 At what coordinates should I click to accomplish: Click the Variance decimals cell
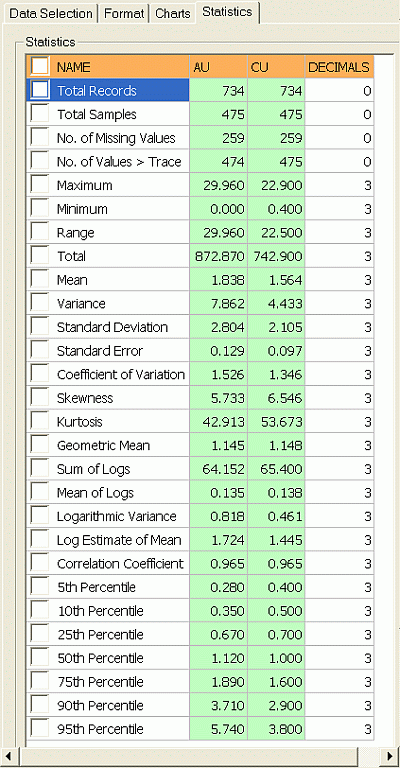click(339, 304)
